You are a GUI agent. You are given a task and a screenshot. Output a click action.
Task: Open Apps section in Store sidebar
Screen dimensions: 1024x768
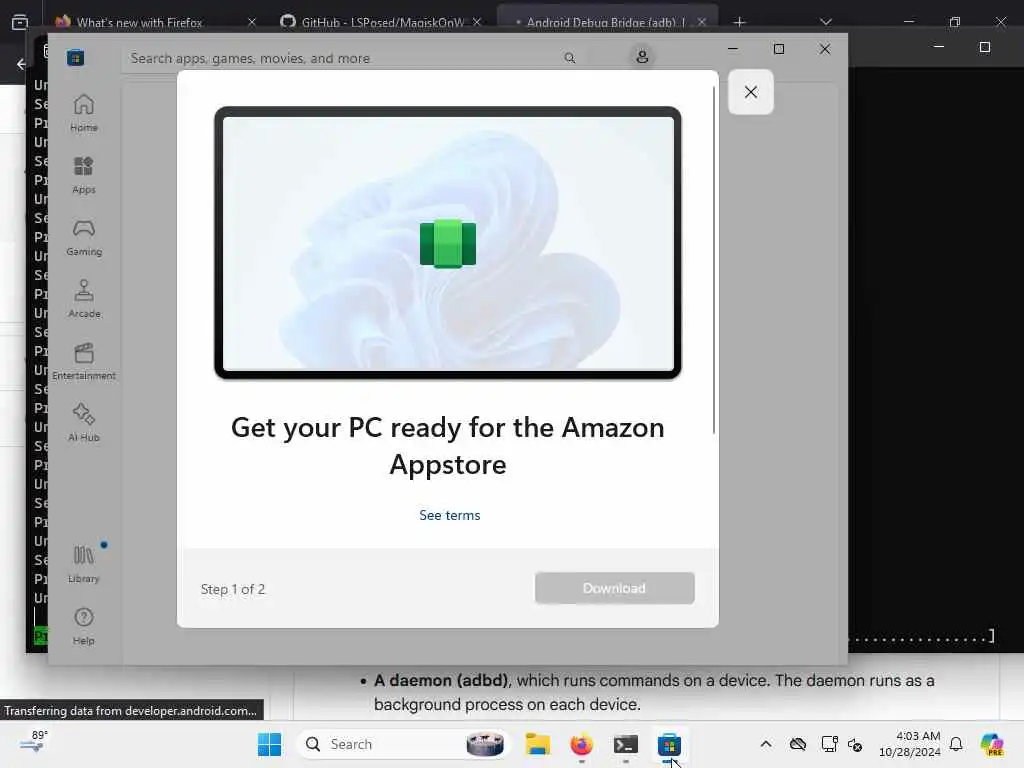point(84,175)
